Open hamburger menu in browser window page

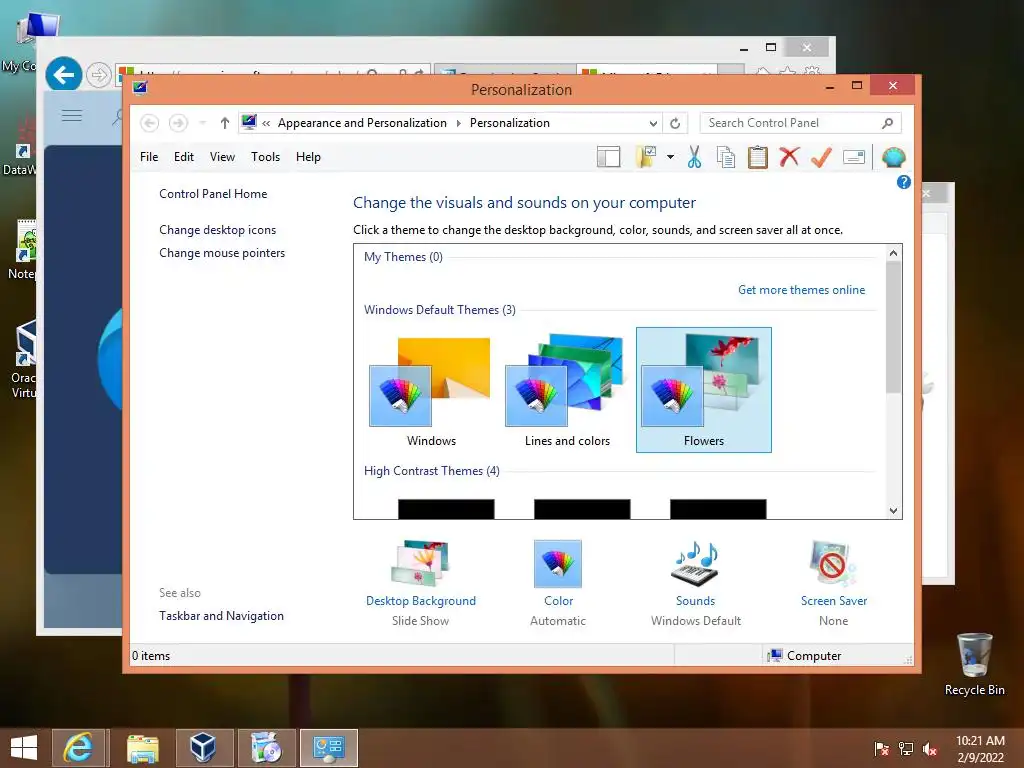pyautogui.click(x=72, y=116)
